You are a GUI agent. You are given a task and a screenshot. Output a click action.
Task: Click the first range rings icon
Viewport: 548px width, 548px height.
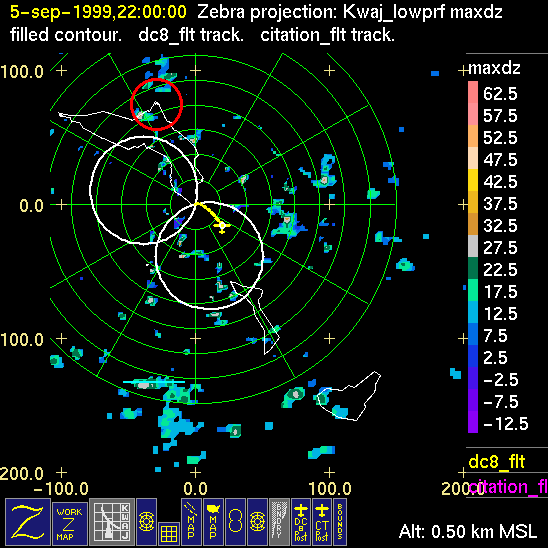[146, 521]
